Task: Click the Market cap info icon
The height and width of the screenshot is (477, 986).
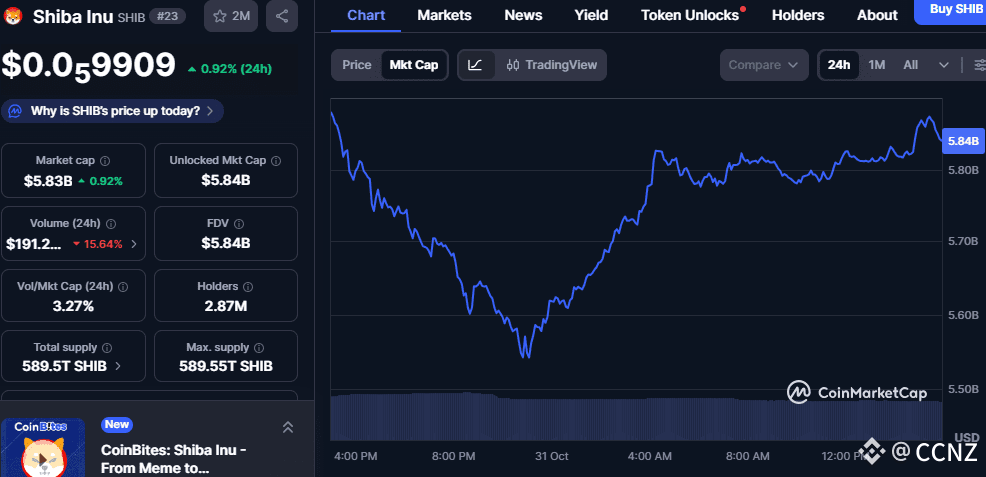Action: 105,161
